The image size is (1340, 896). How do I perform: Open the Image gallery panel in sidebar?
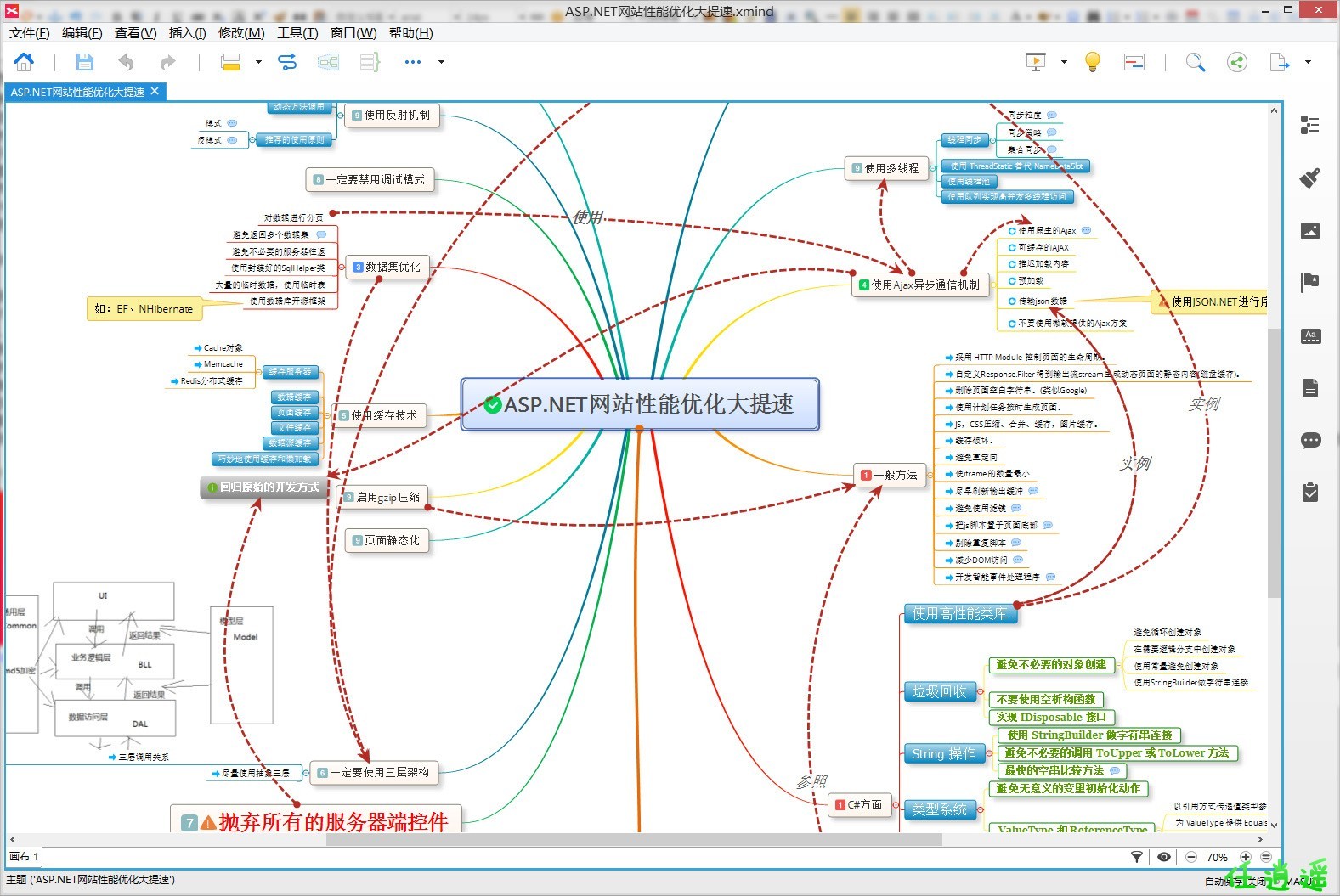click(1310, 230)
